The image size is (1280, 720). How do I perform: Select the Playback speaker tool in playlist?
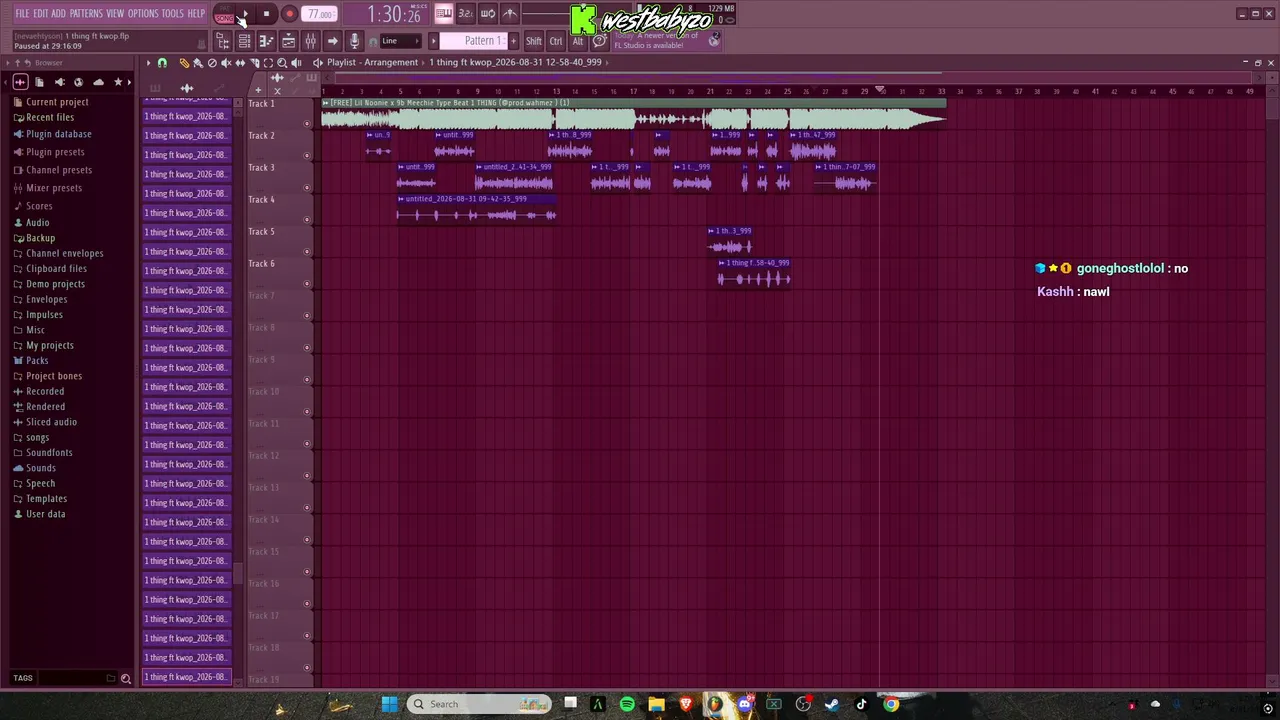point(296,63)
